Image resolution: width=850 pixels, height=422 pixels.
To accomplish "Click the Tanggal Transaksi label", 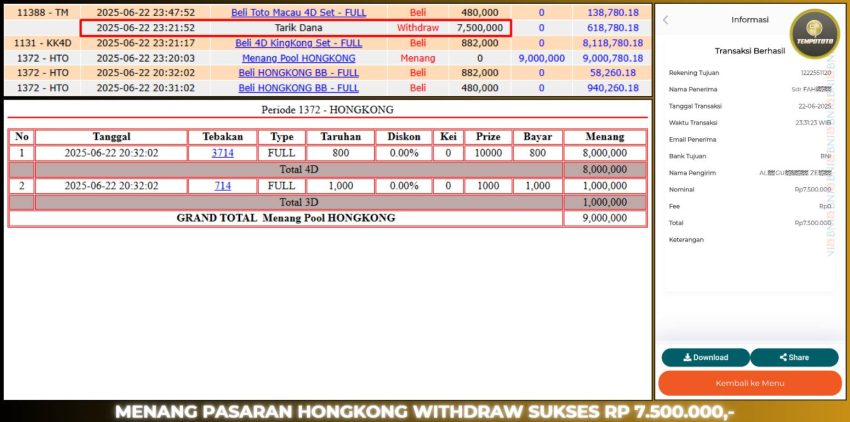I will tap(696, 106).
